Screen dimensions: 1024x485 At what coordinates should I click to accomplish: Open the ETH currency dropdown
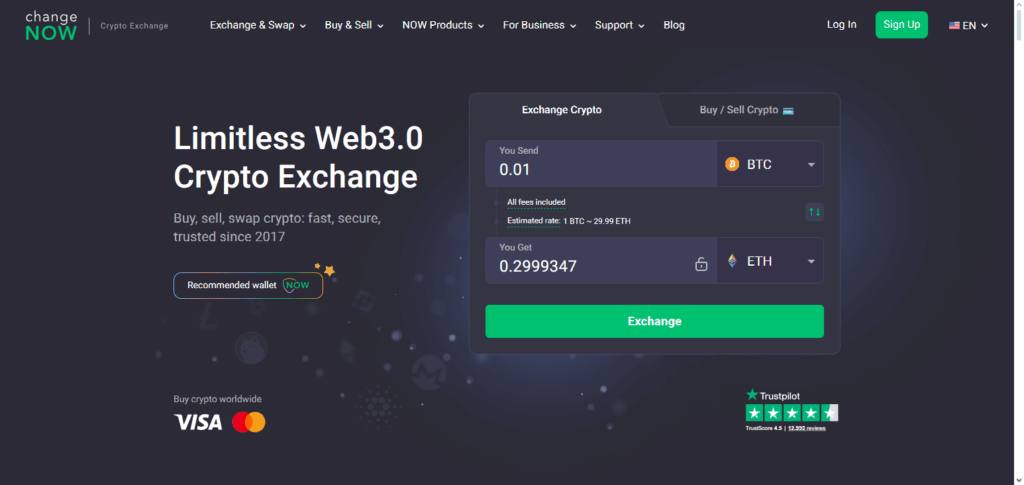pyautogui.click(x=770, y=261)
